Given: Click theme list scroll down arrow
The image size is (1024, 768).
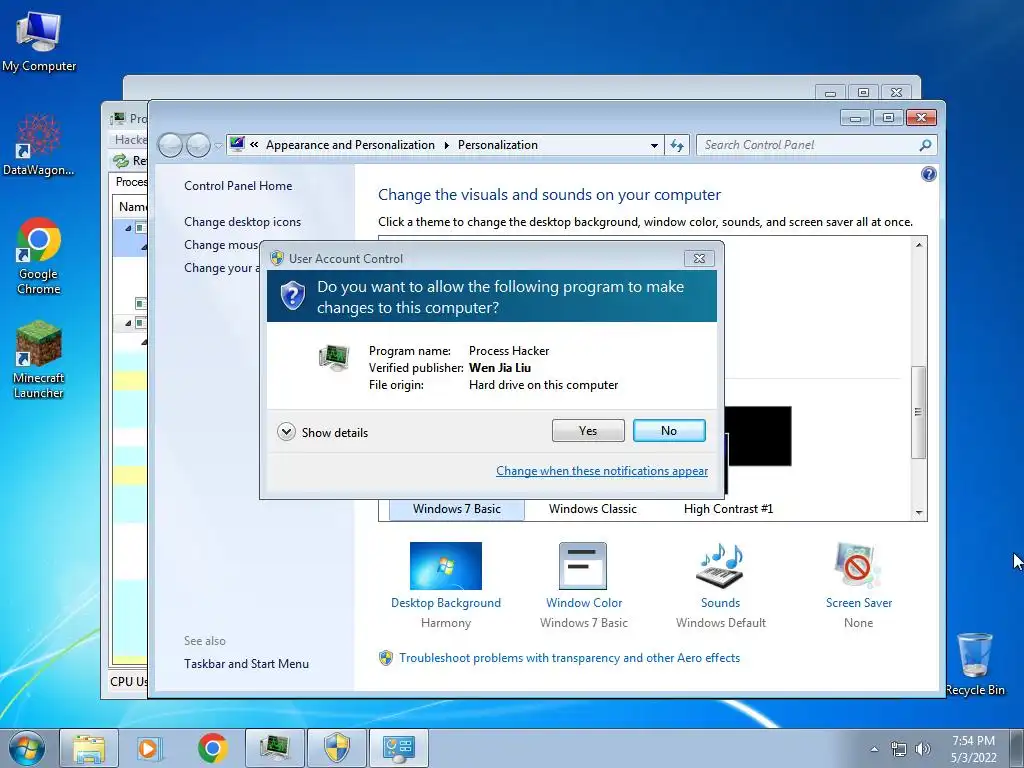Looking at the screenshot, I should click(919, 513).
